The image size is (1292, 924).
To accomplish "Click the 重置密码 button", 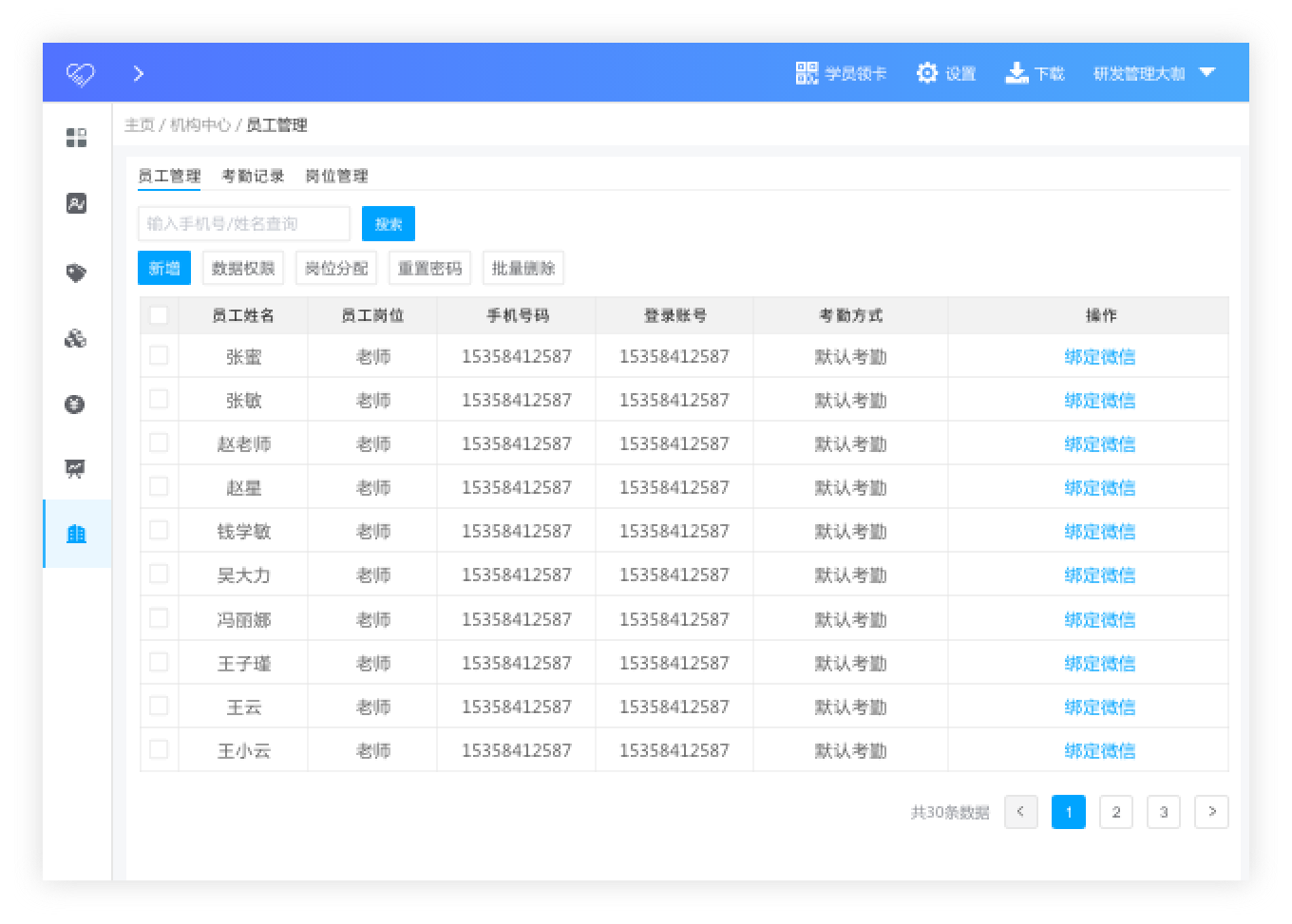I will click(429, 269).
